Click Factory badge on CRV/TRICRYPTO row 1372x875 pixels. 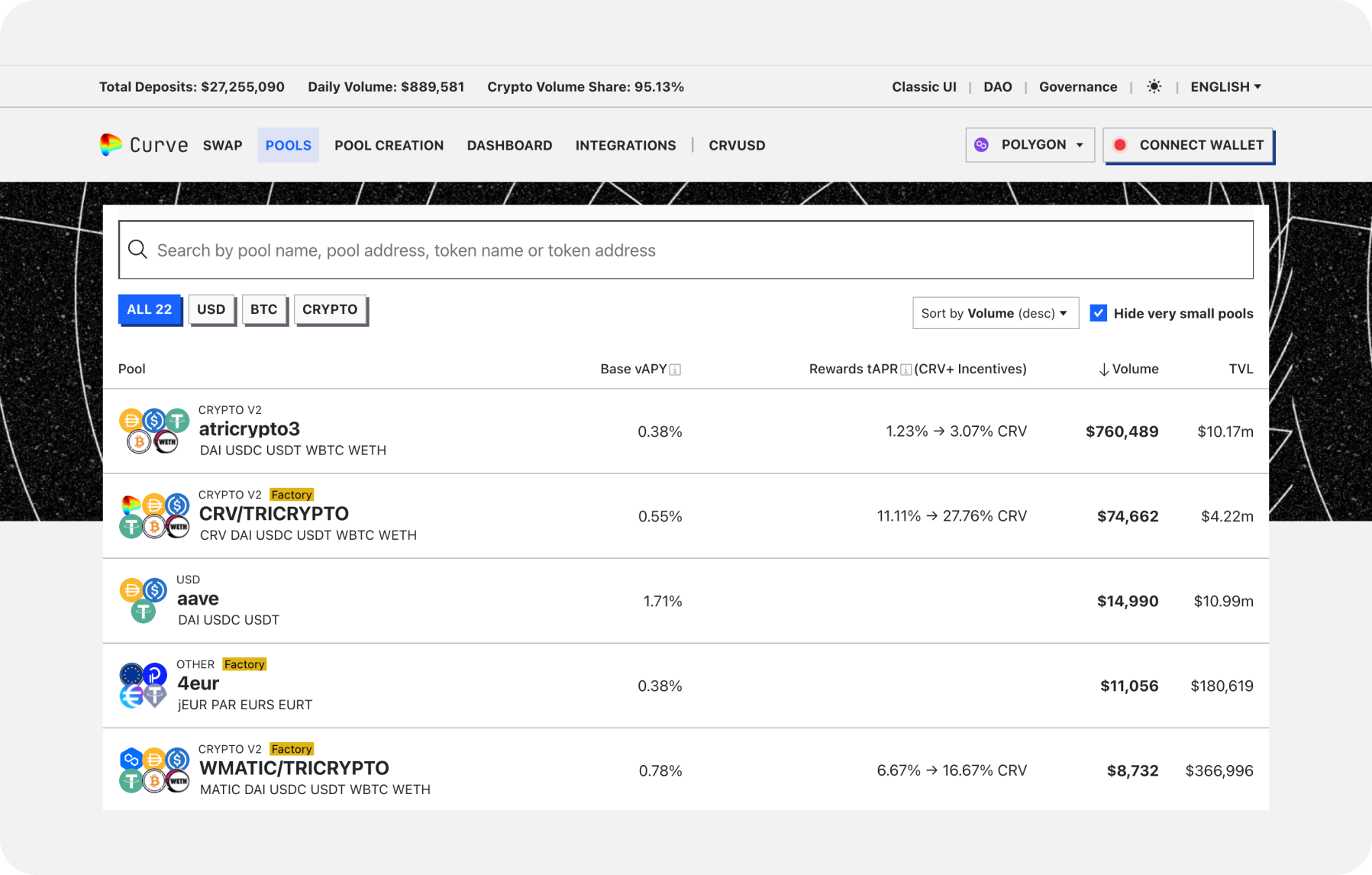(x=292, y=495)
